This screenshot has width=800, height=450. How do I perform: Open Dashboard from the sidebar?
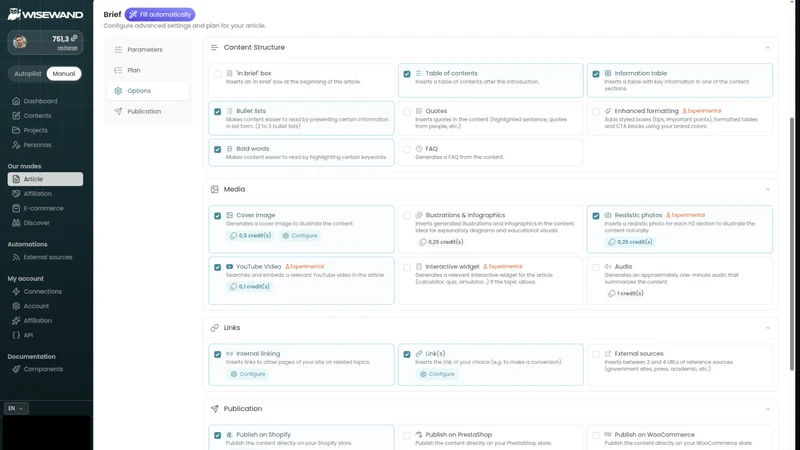(40, 101)
